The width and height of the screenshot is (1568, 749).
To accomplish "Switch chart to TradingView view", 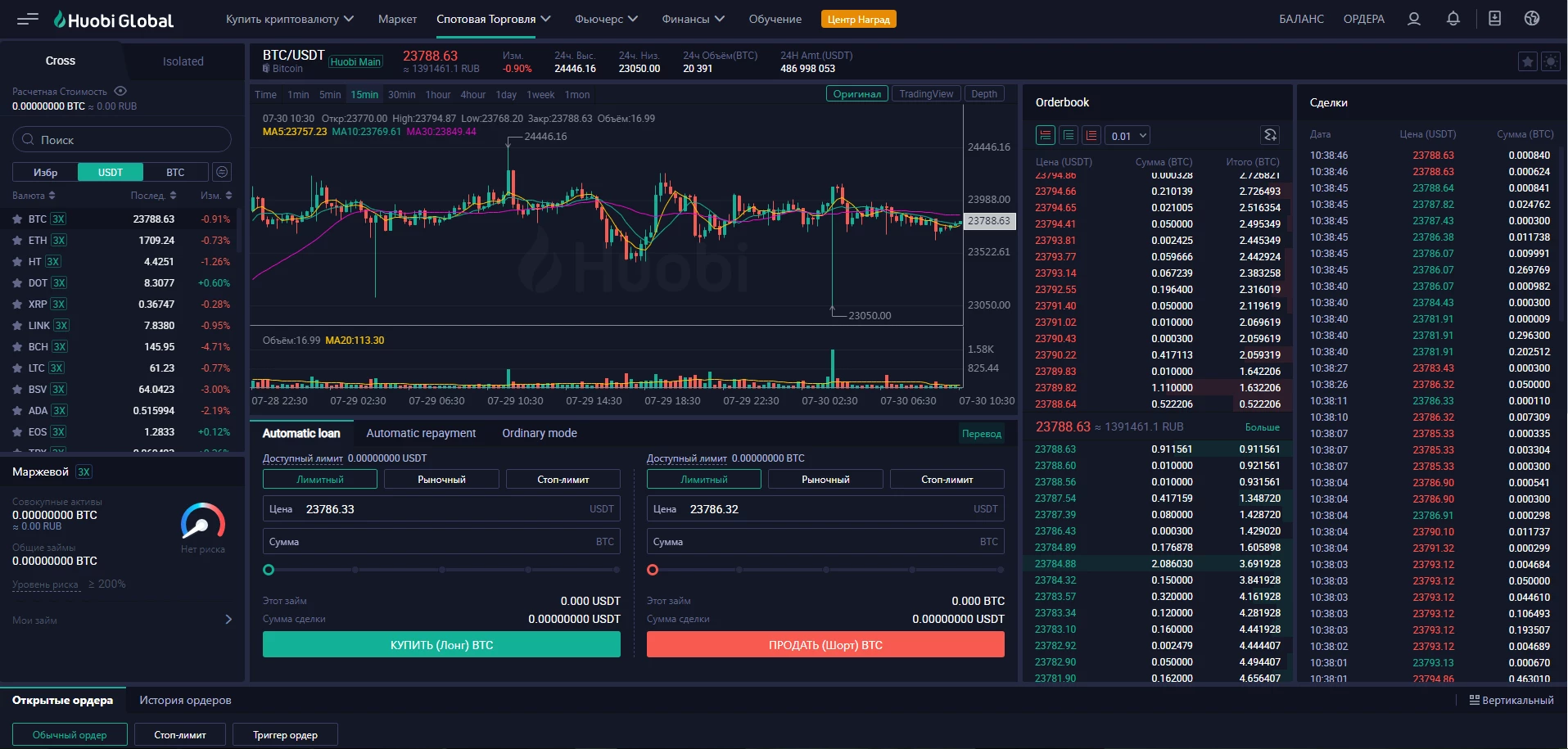I will click(x=926, y=94).
